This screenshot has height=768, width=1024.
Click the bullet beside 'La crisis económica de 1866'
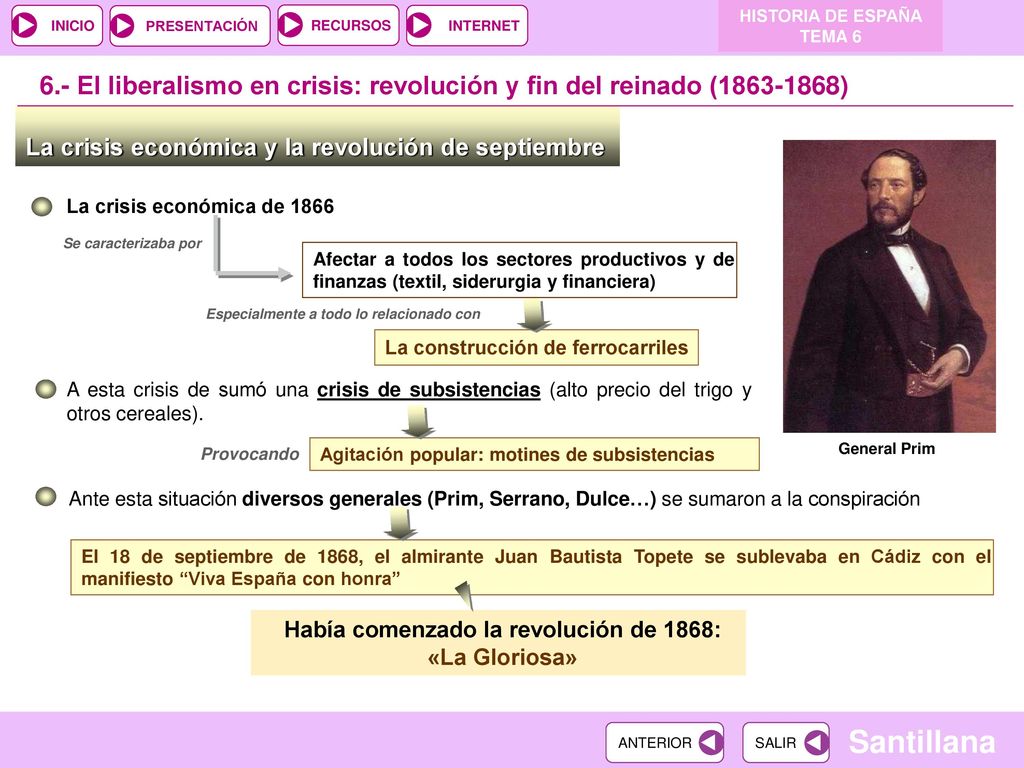pos(42,207)
